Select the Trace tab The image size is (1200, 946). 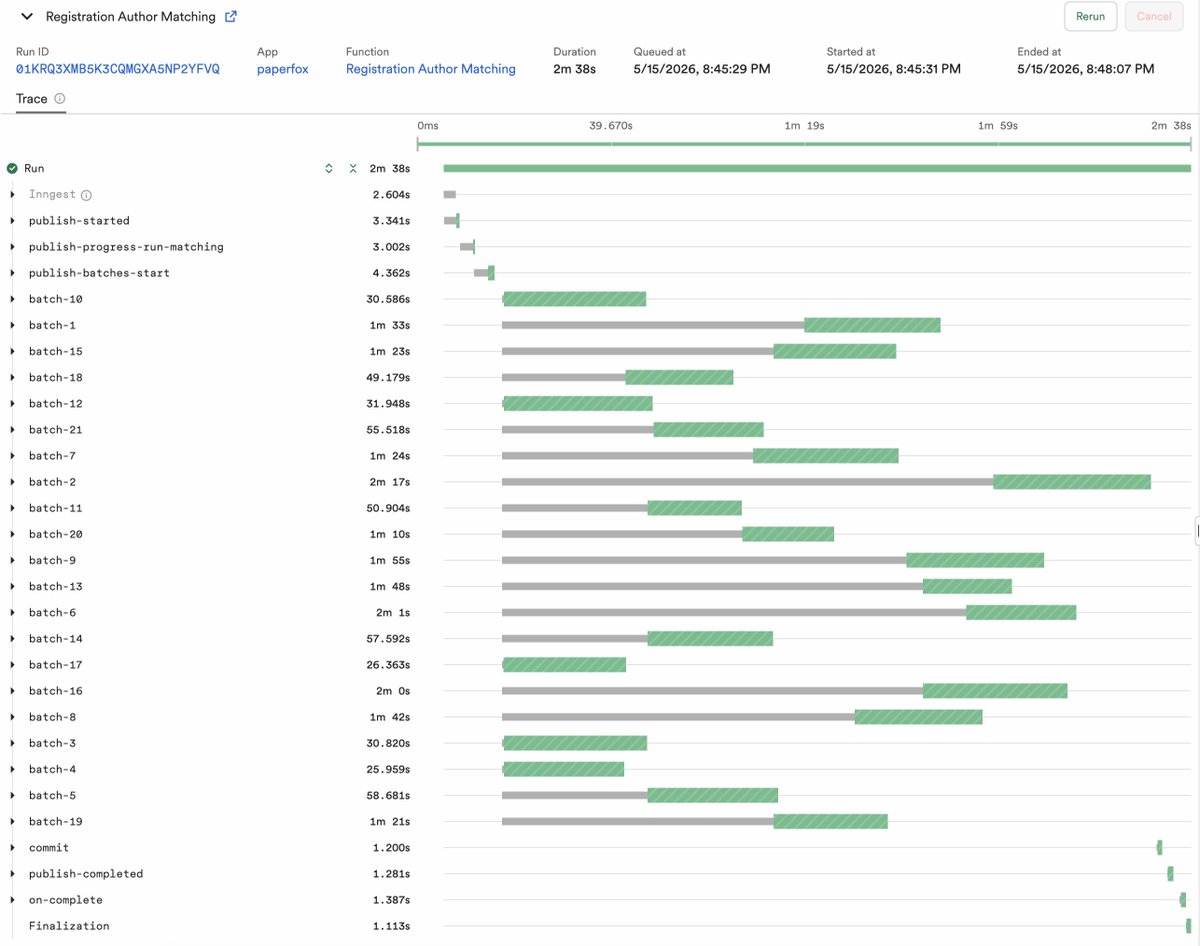(x=32, y=99)
